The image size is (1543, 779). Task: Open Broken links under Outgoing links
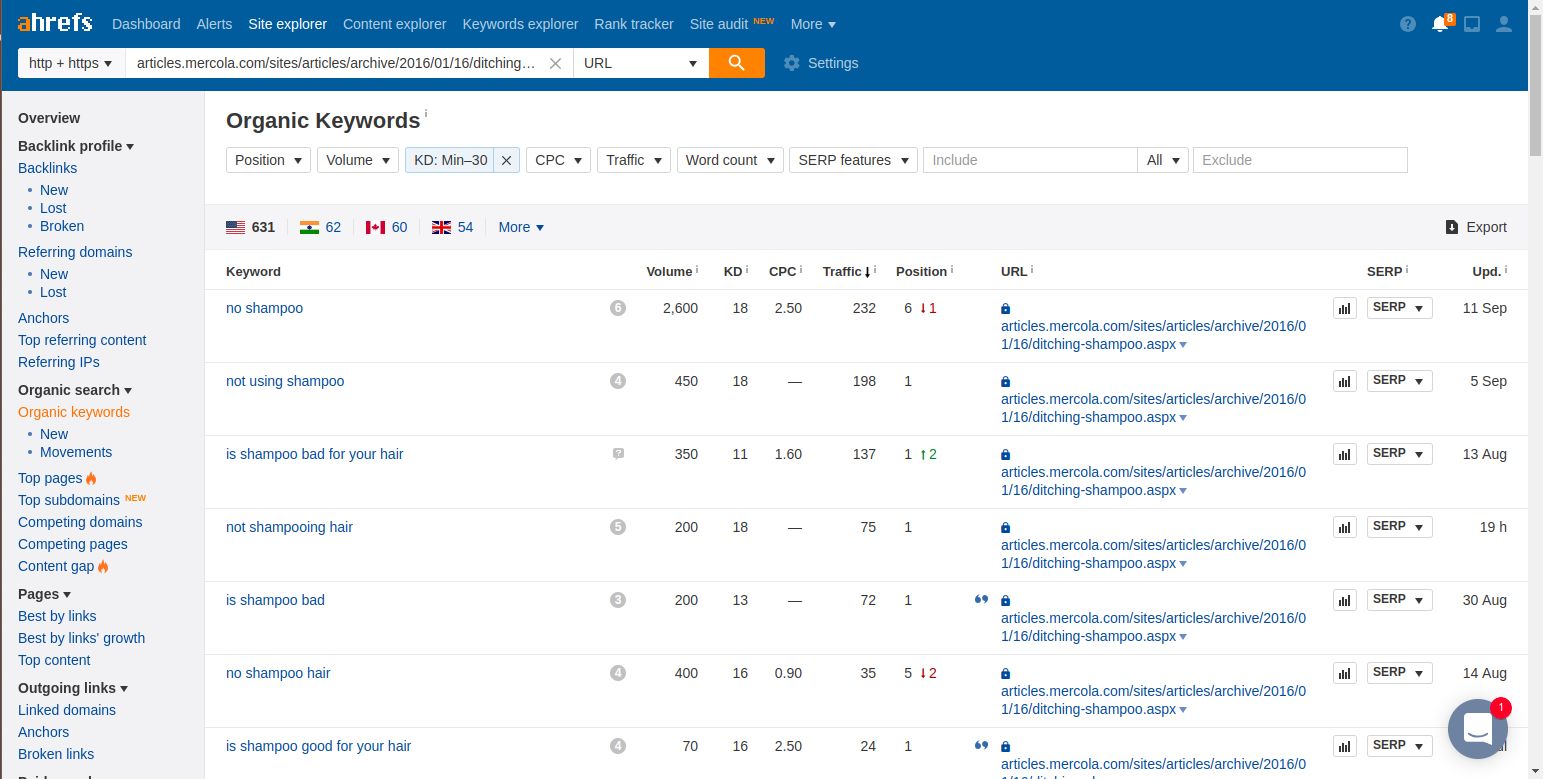pos(56,754)
